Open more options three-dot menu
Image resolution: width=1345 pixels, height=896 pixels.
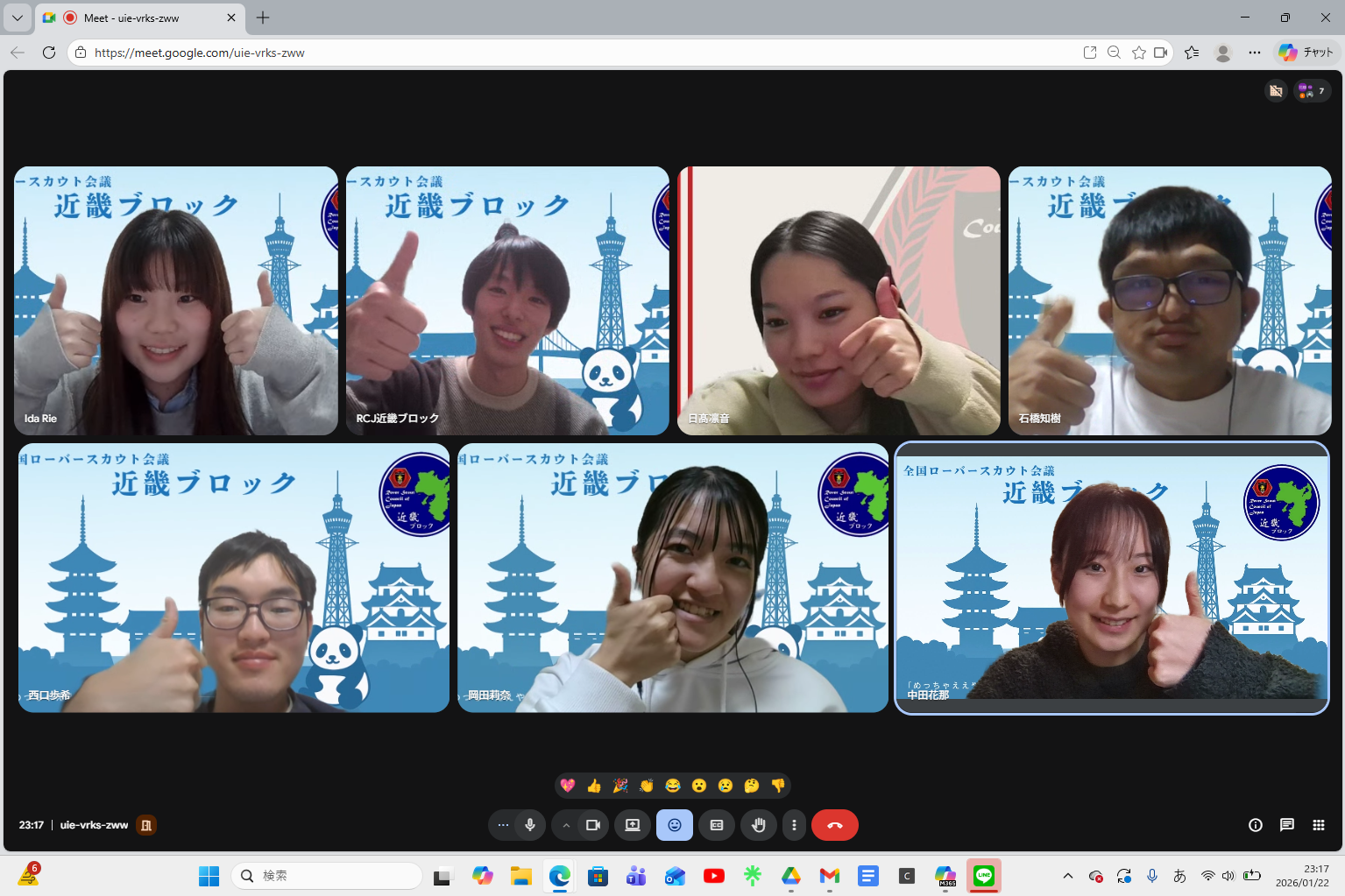click(x=794, y=825)
